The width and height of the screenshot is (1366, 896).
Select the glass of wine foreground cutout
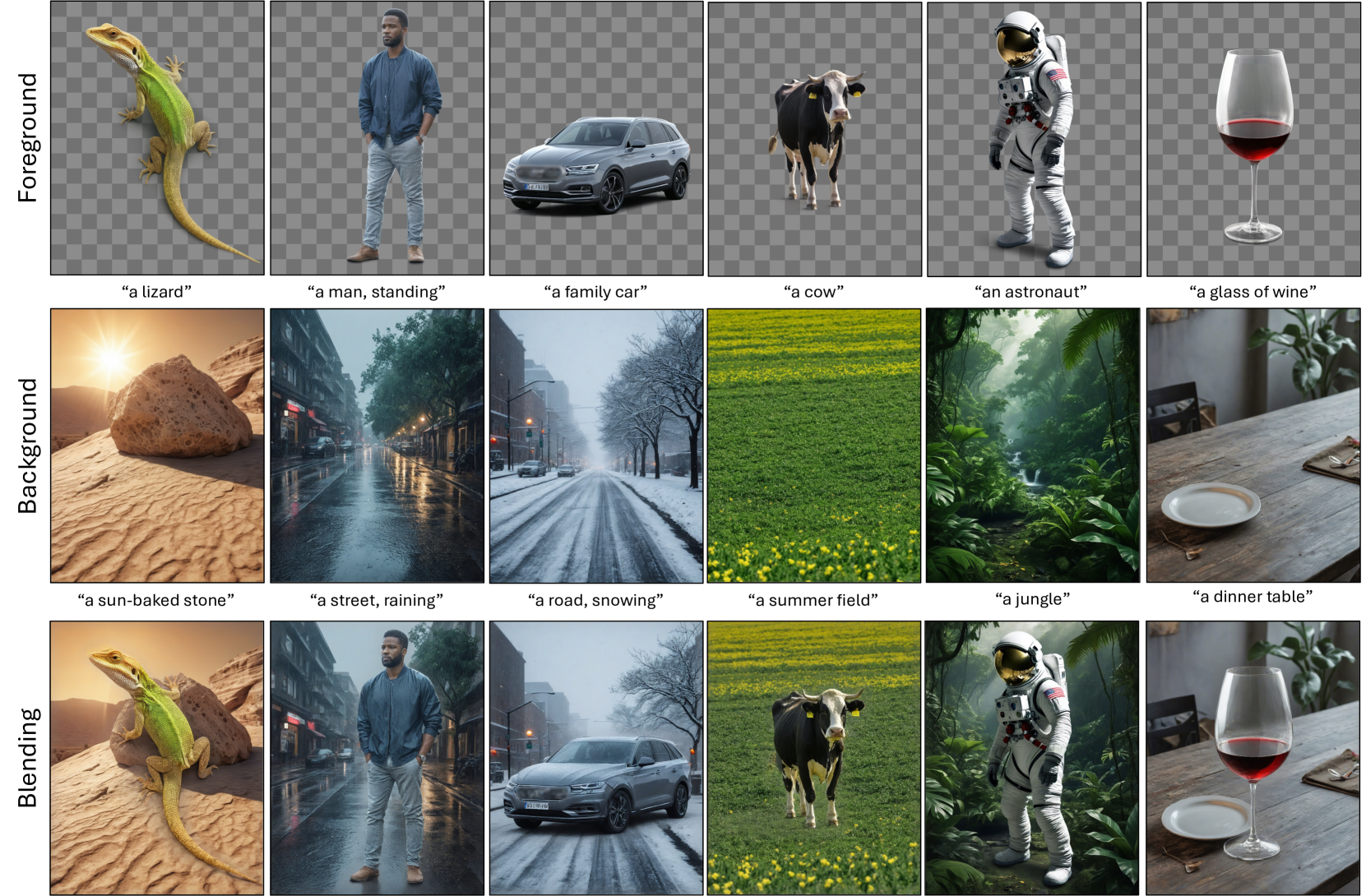click(x=1253, y=140)
